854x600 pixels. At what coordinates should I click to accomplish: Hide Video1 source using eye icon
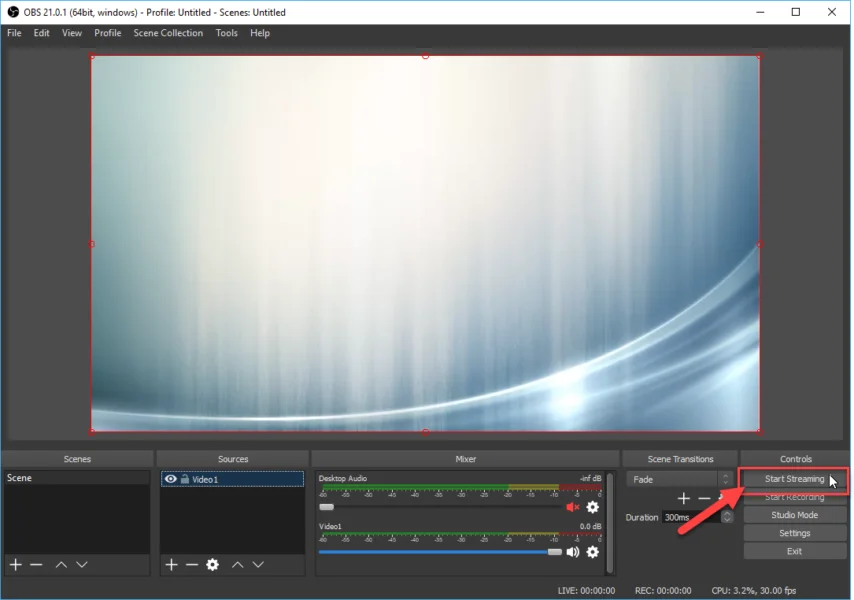point(171,480)
